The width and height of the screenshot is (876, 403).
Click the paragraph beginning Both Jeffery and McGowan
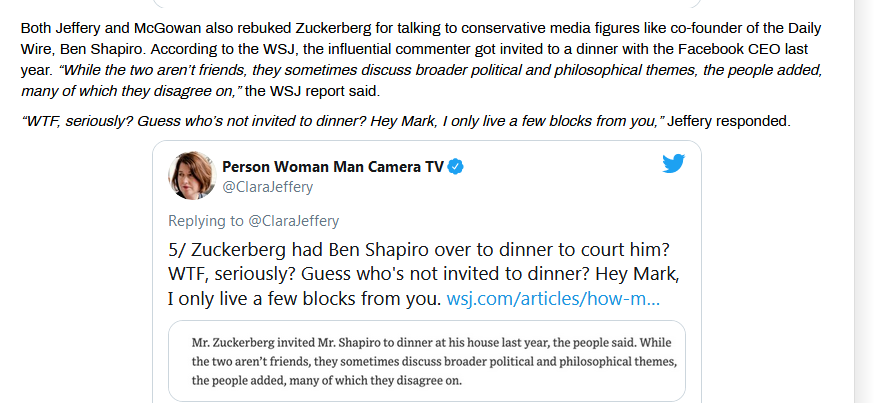click(x=422, y=60)
